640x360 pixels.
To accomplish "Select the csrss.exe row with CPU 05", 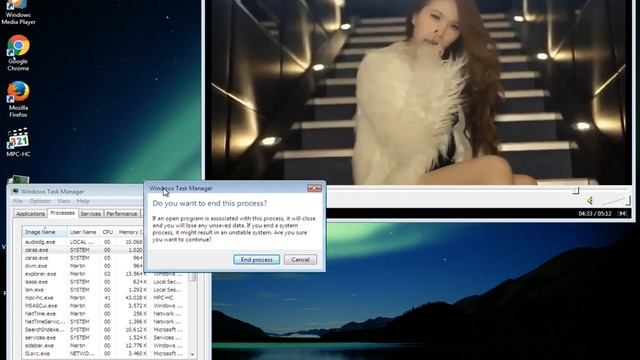I will tap(83, 258).
